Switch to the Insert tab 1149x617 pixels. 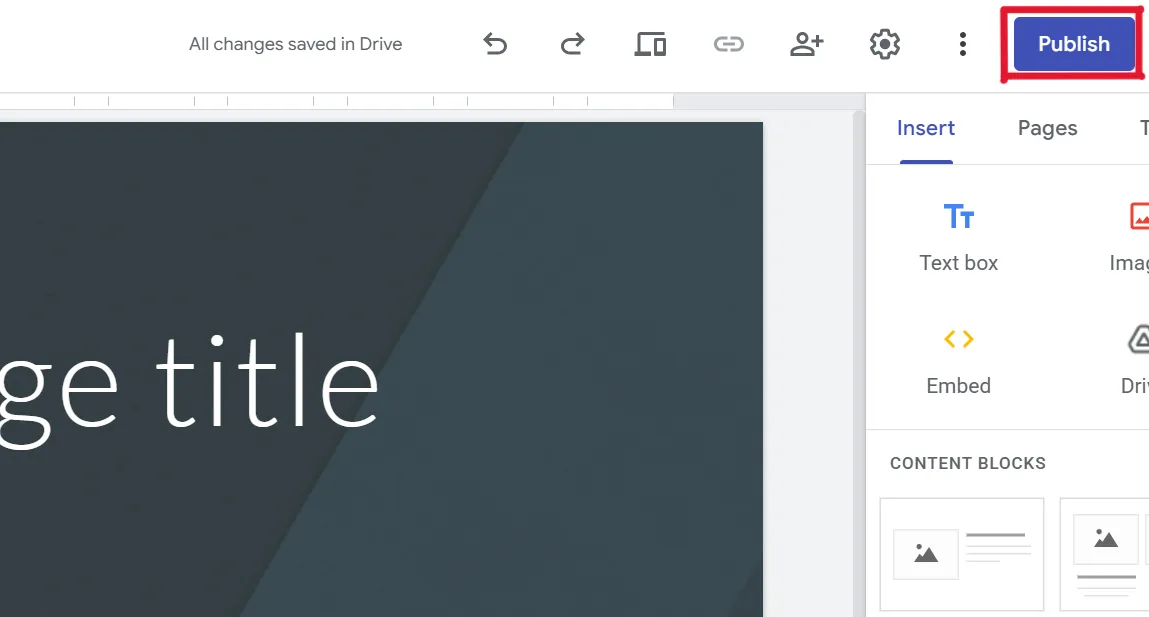(x=925, y=128)
